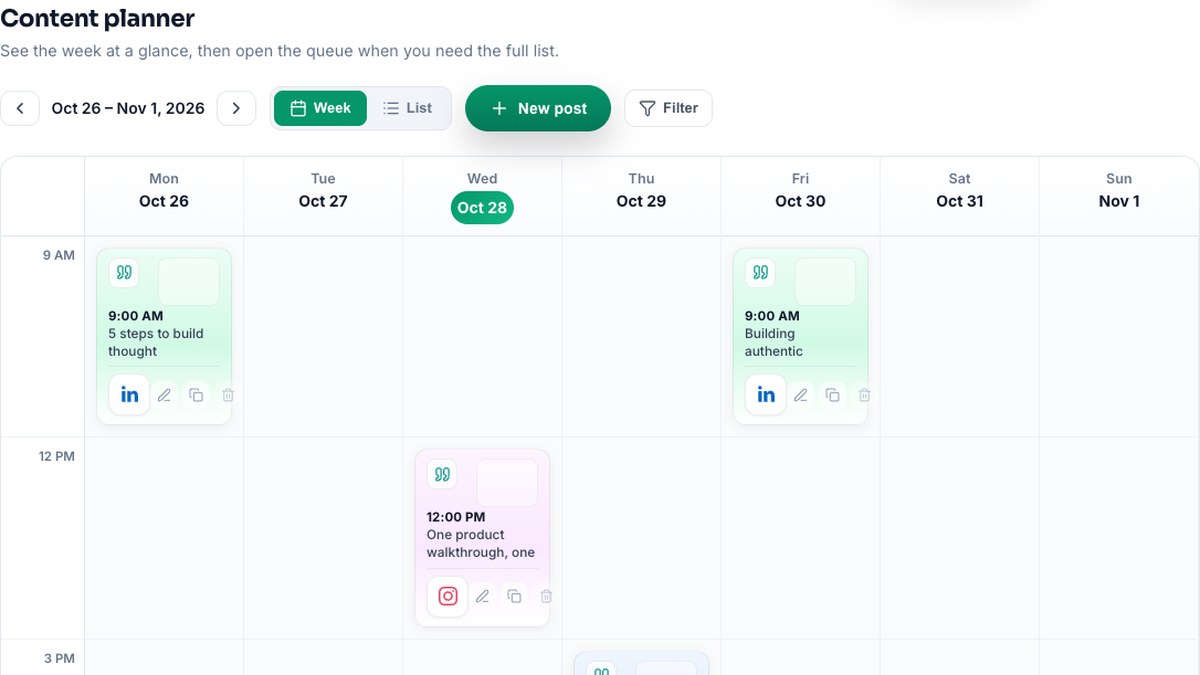Screen dimensions: 1200x675
Task: Open the thumbnail of Monday's 9:00 AM post
Action: point(189,281)
